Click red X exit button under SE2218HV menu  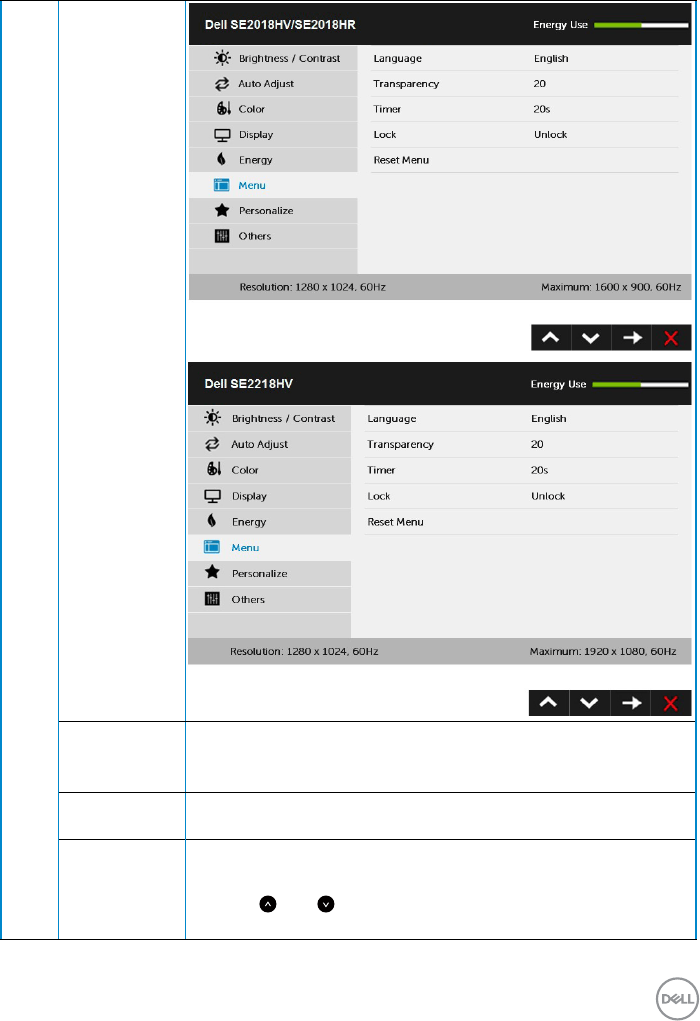pos(671,703)
